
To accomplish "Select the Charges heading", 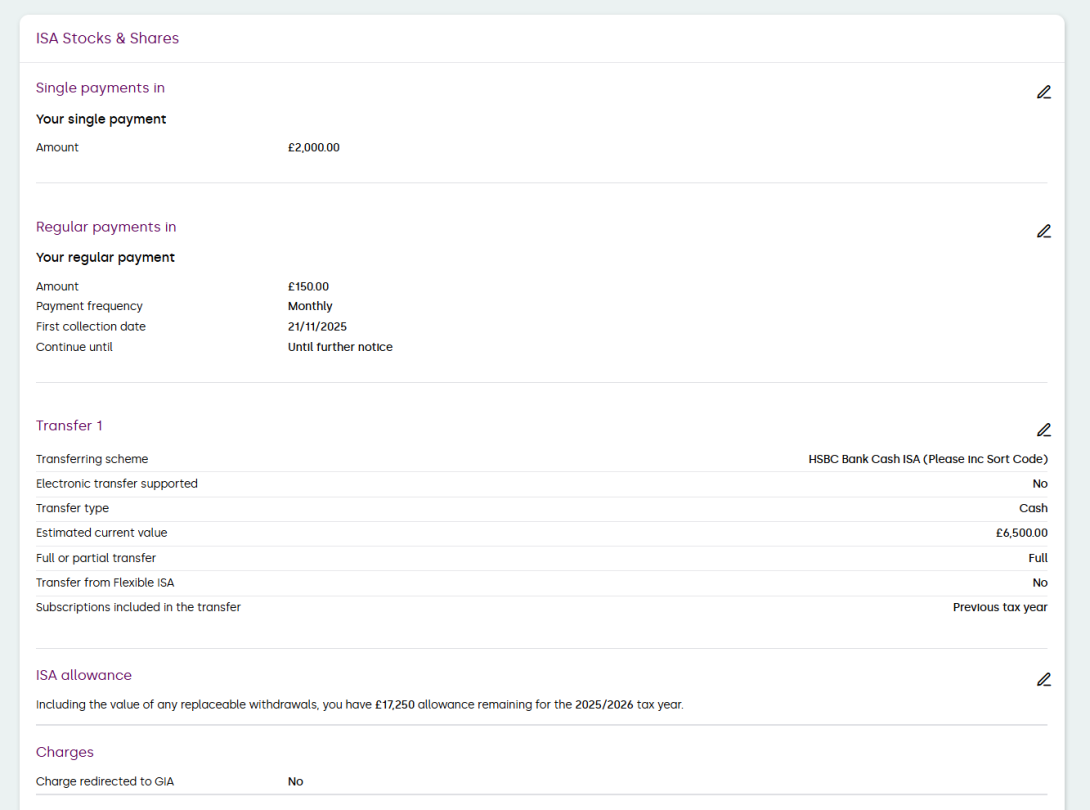I will (x=65, y=752).
